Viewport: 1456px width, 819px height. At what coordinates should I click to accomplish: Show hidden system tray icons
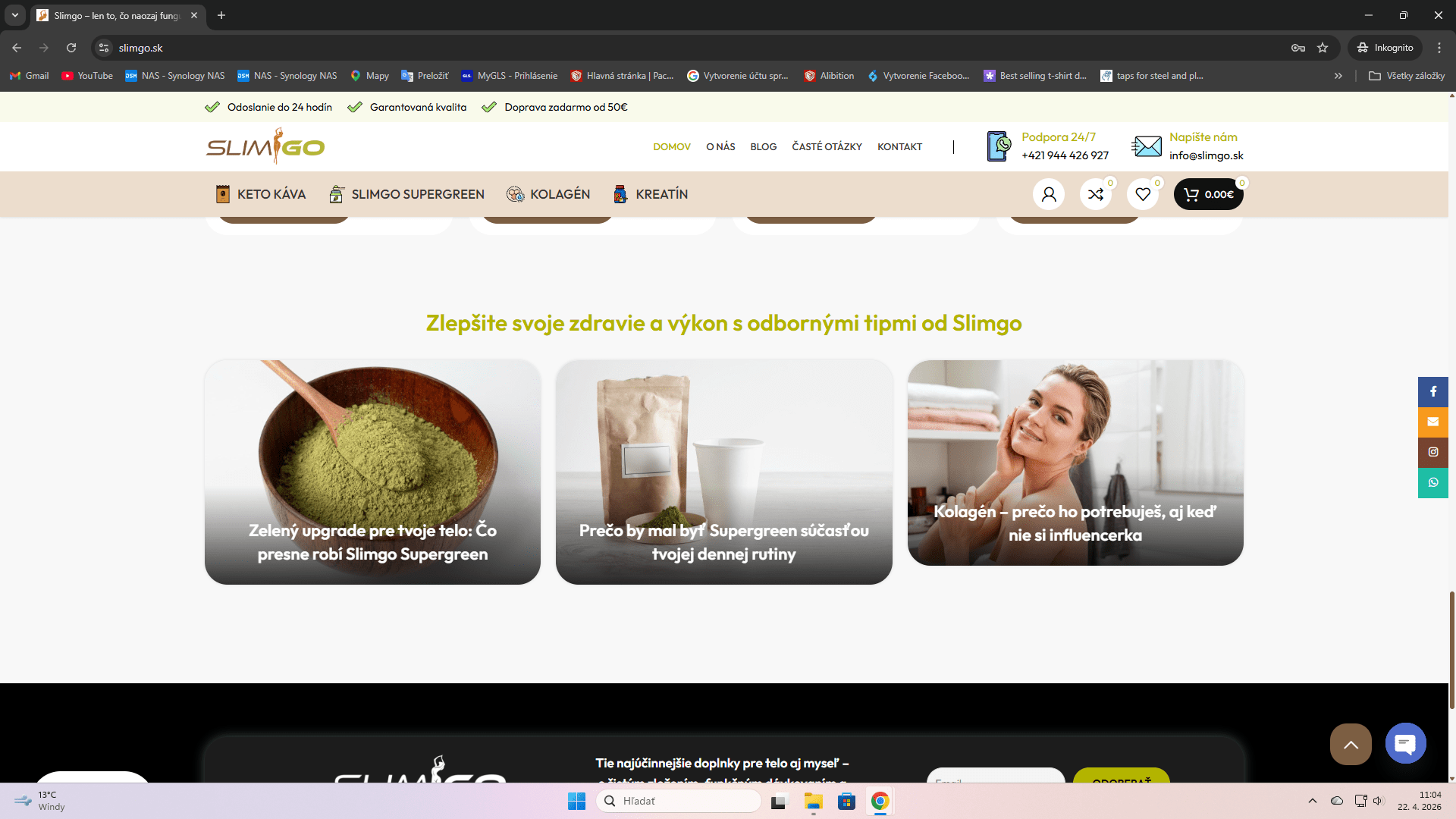pyautogui.click(x=1312, y=801)
